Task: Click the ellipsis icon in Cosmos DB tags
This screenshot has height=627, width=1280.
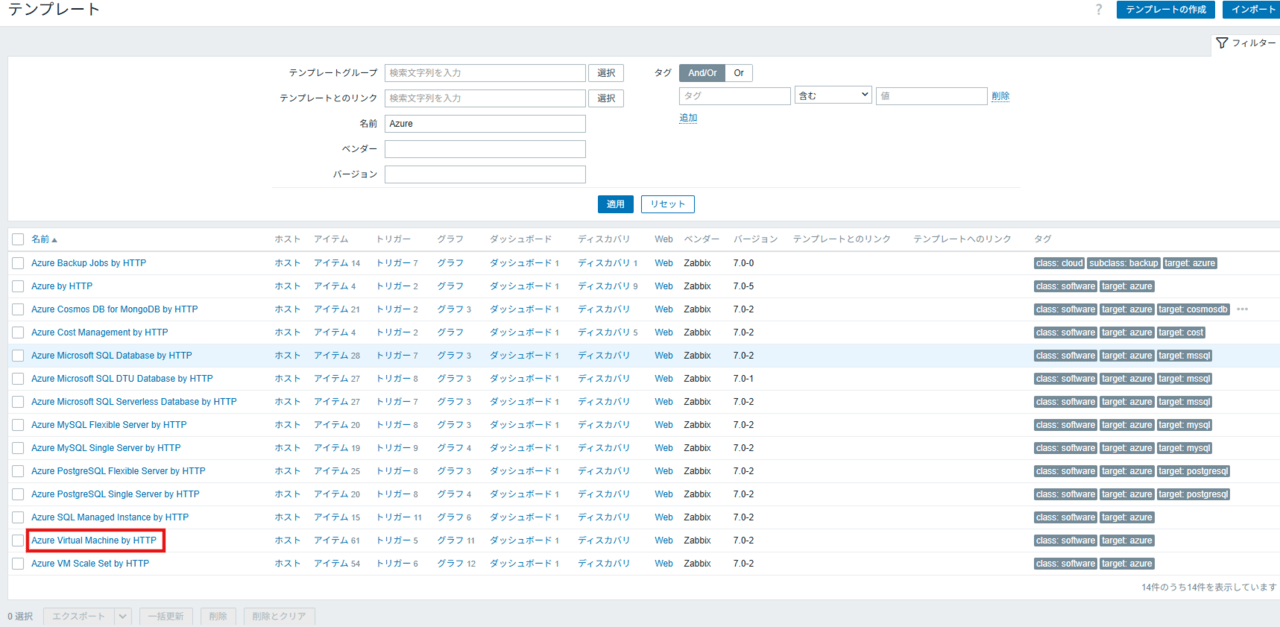Action: click(x=1242, y=309)
